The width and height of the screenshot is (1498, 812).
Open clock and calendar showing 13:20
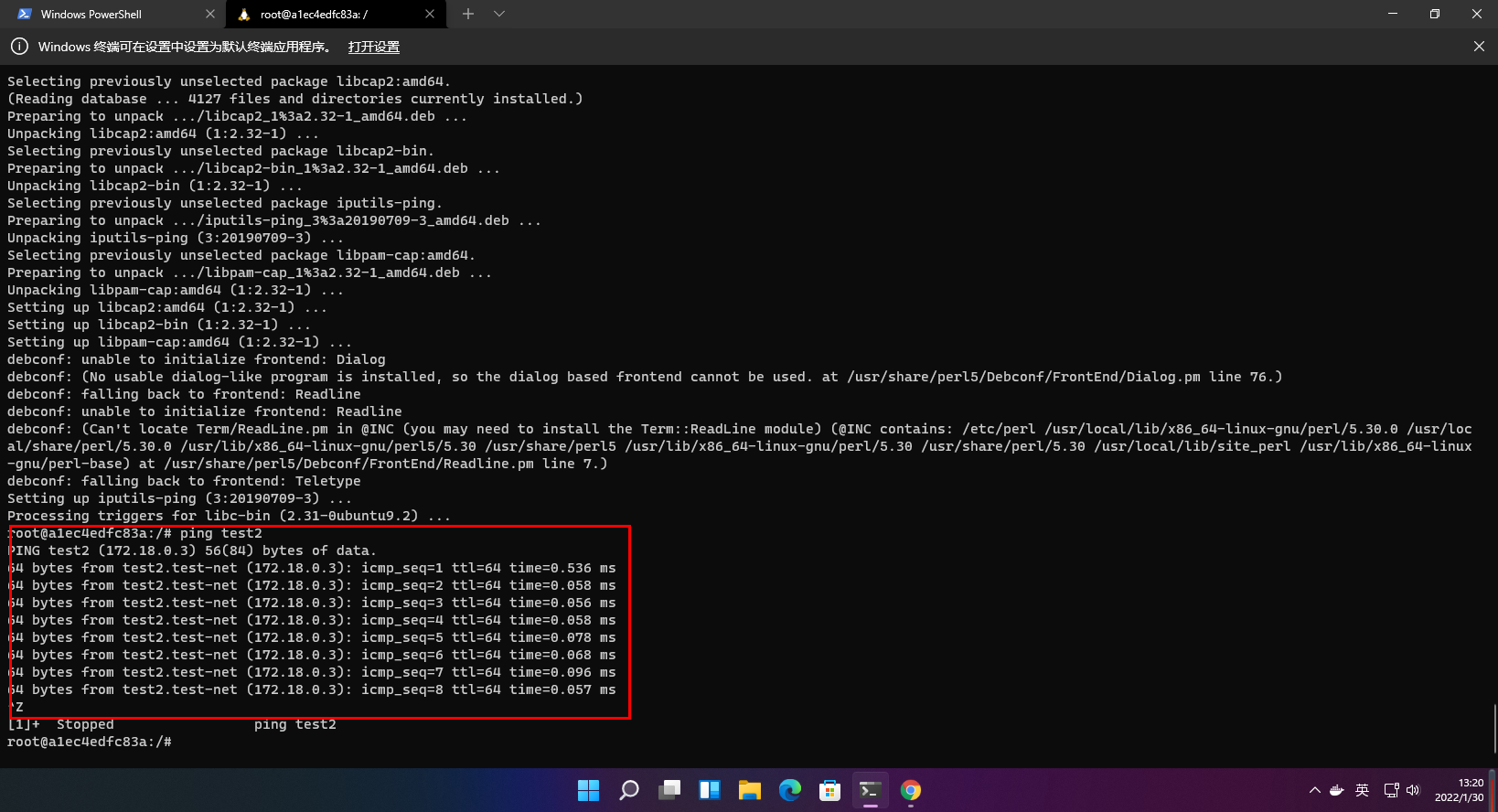(x=1460, y=790)
